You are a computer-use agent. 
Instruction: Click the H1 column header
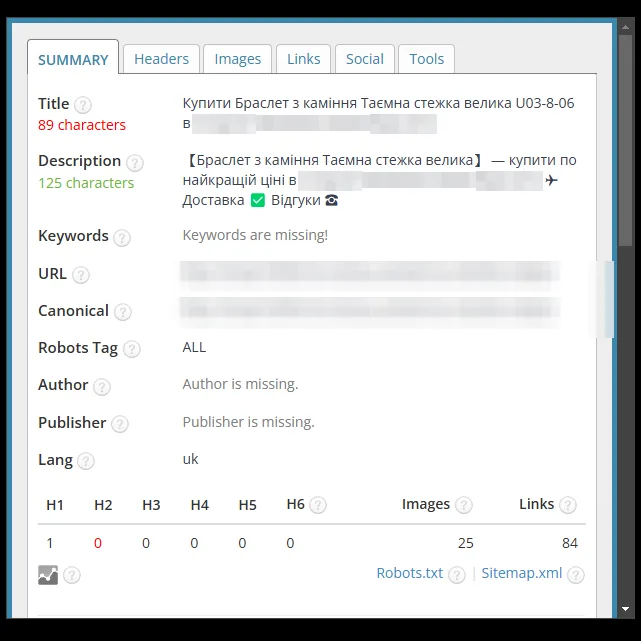click(x=55, y=505)
